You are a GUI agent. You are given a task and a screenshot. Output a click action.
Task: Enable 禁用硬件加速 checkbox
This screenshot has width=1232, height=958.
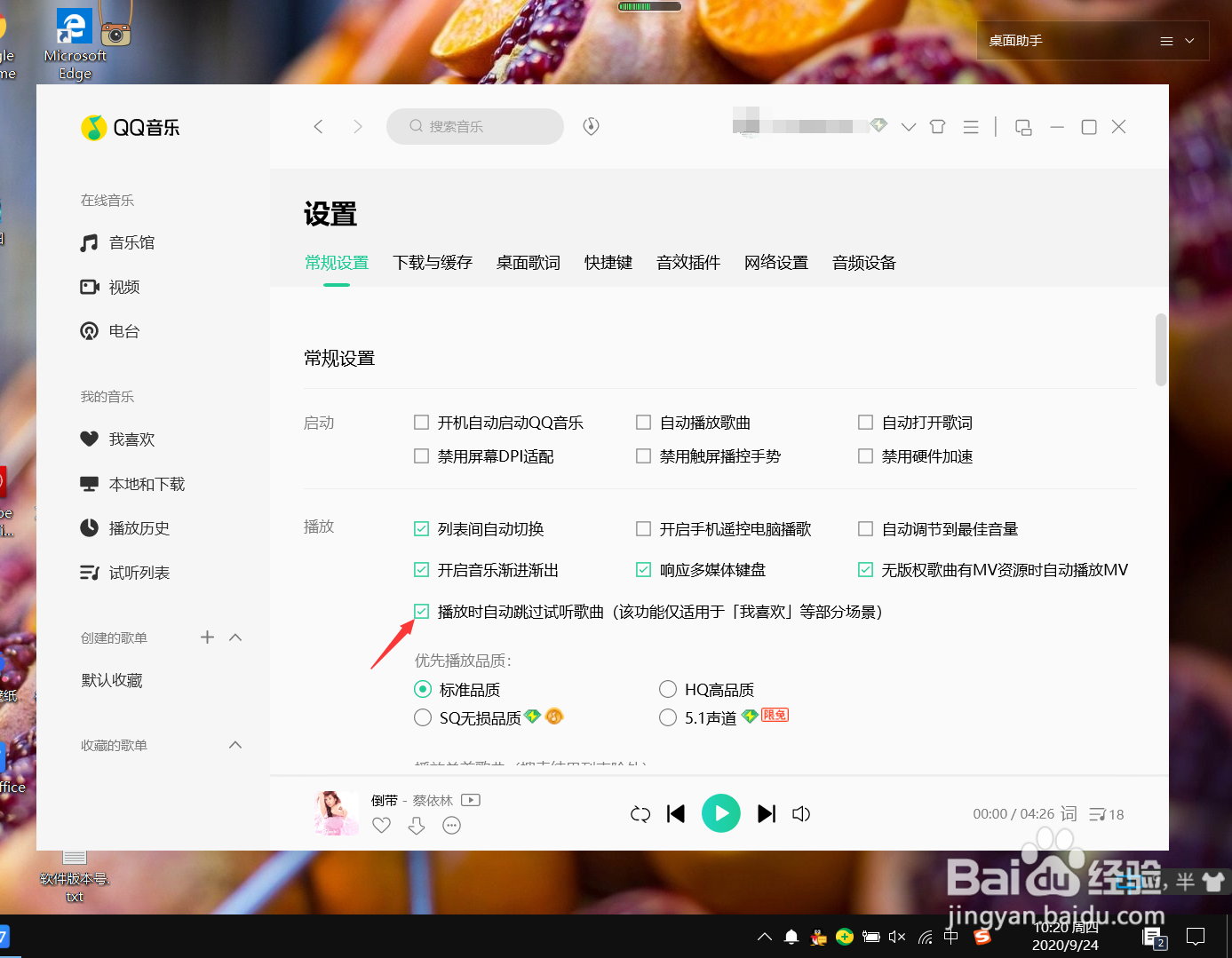[865, 455]
